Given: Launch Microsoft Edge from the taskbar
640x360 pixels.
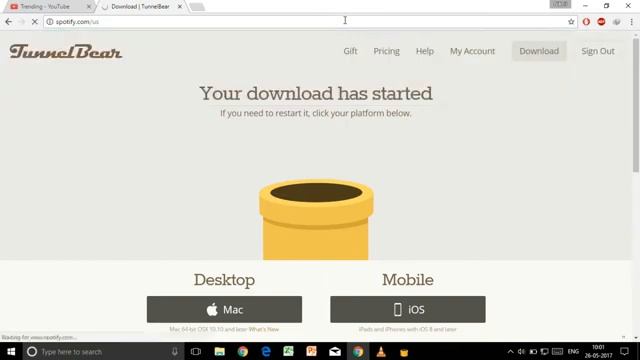Looking at the screenshot, I should click(x=266, y=351).
